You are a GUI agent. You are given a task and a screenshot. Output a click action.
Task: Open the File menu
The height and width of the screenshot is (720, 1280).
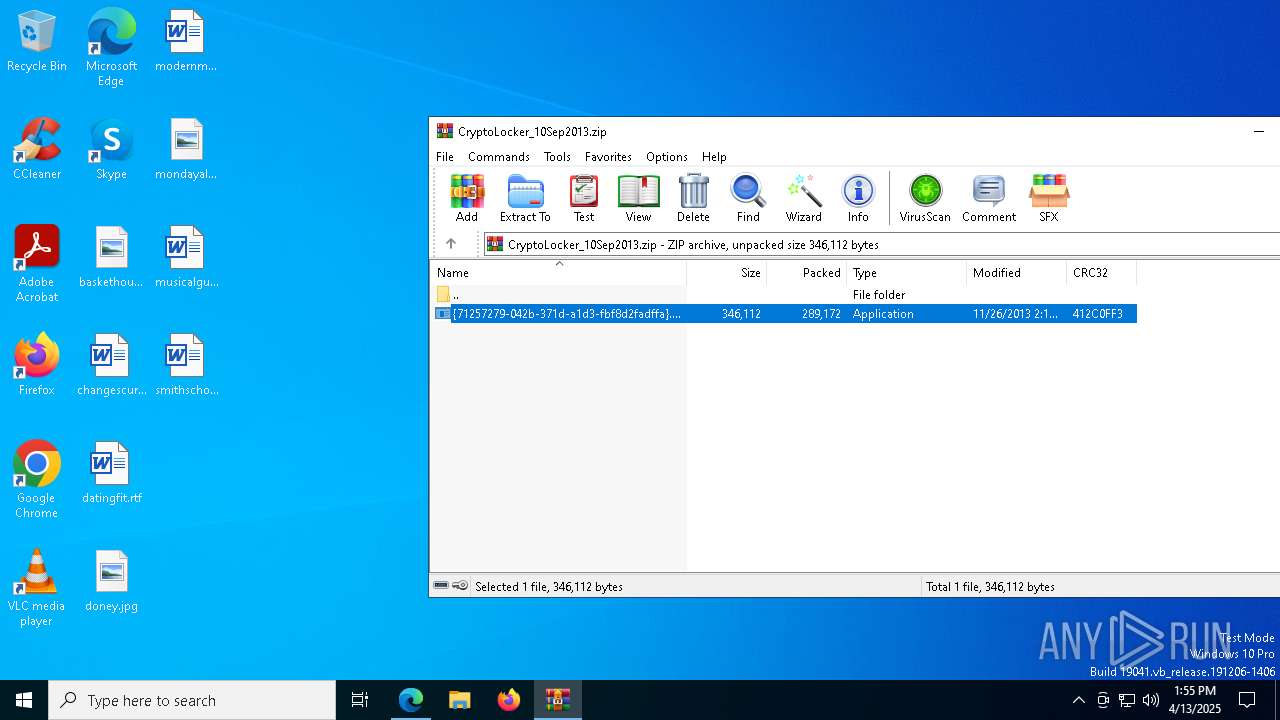(x=445, y=157)
